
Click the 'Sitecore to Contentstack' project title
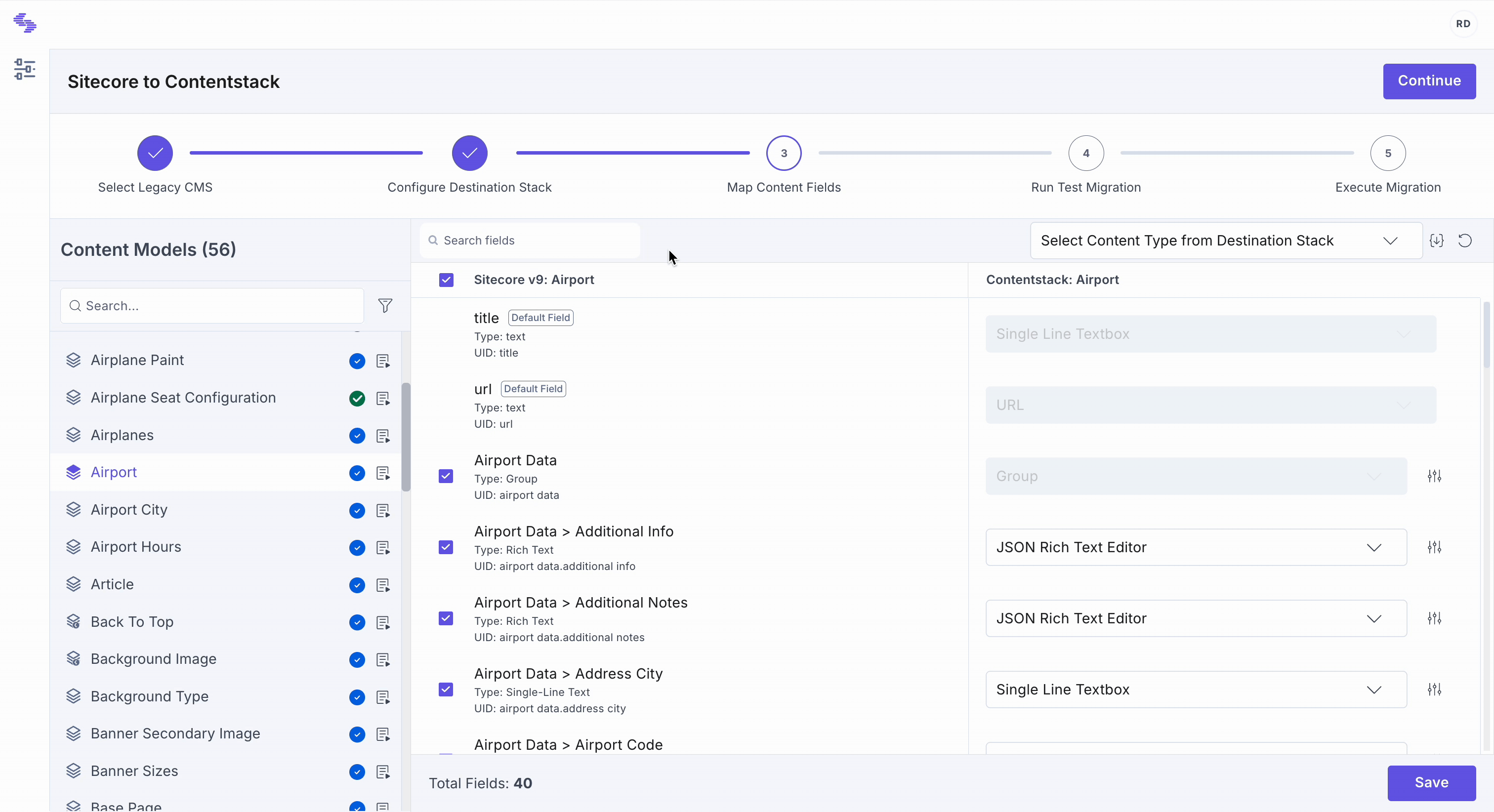(173, 82)
